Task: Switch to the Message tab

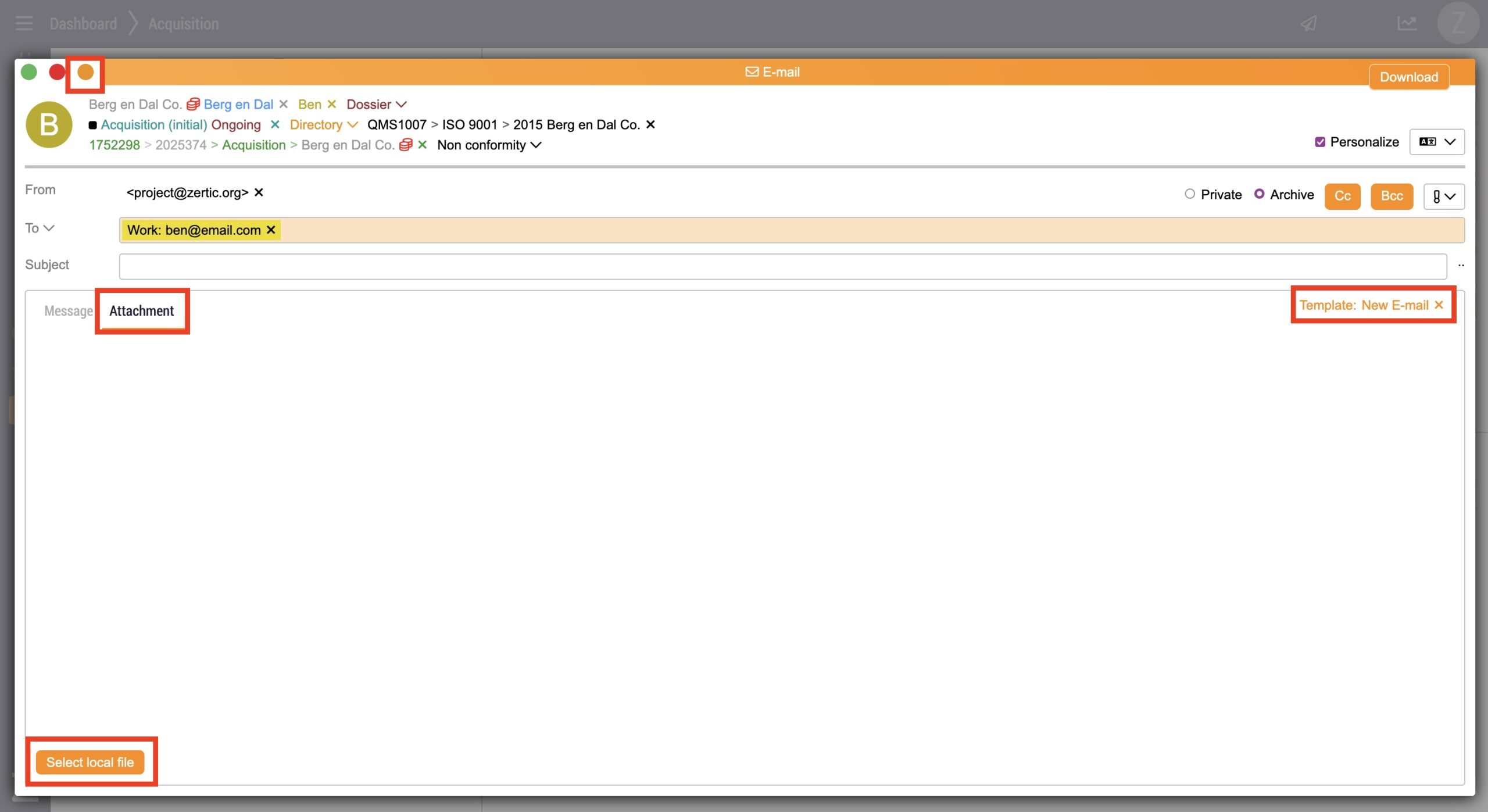Action: pyautogui.click(x=68, y=311)
